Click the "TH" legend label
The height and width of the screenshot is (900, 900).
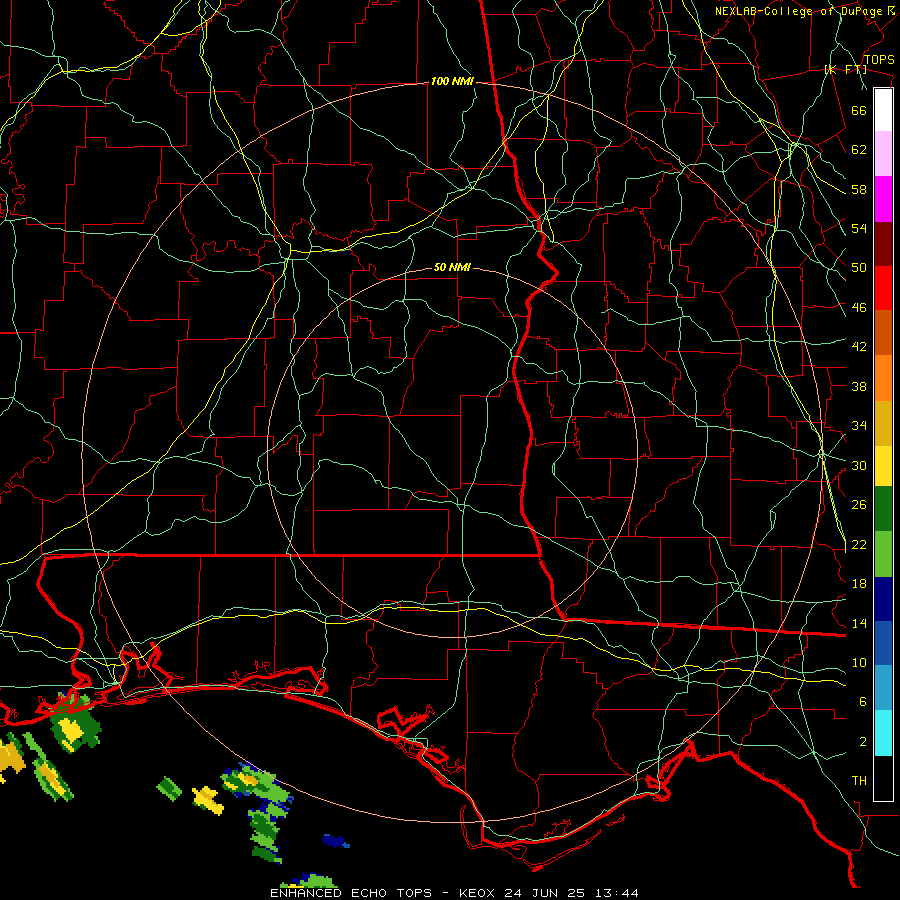(x=859, y=781)
